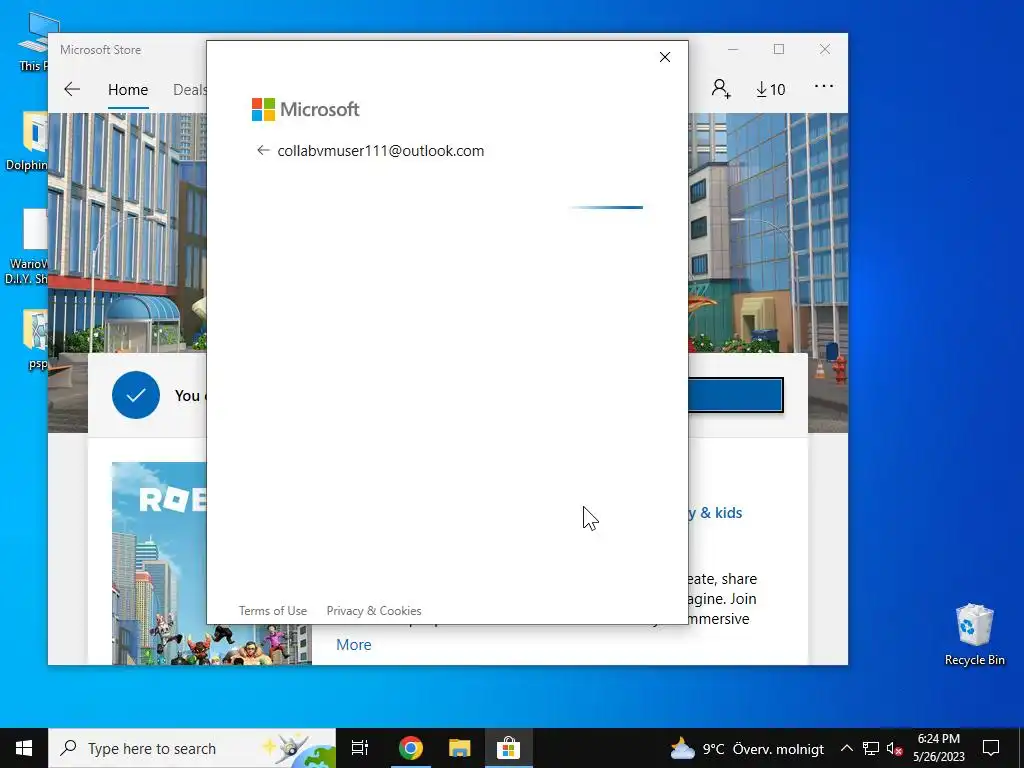Viewport: 1024px width, 768px height.
Task: Open the Store See more menu
Action: [824, 87]
